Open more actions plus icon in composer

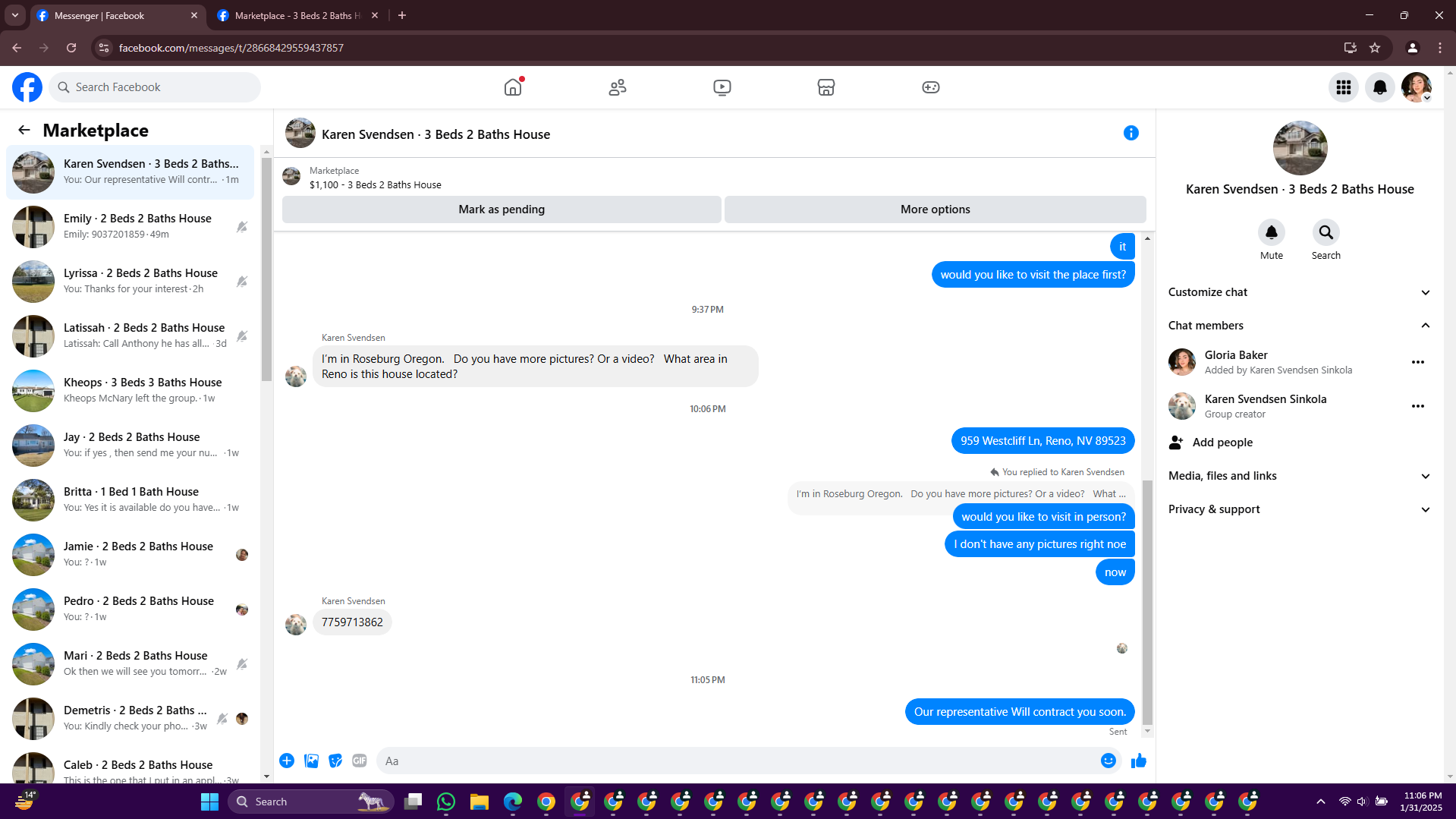(287, 761)
